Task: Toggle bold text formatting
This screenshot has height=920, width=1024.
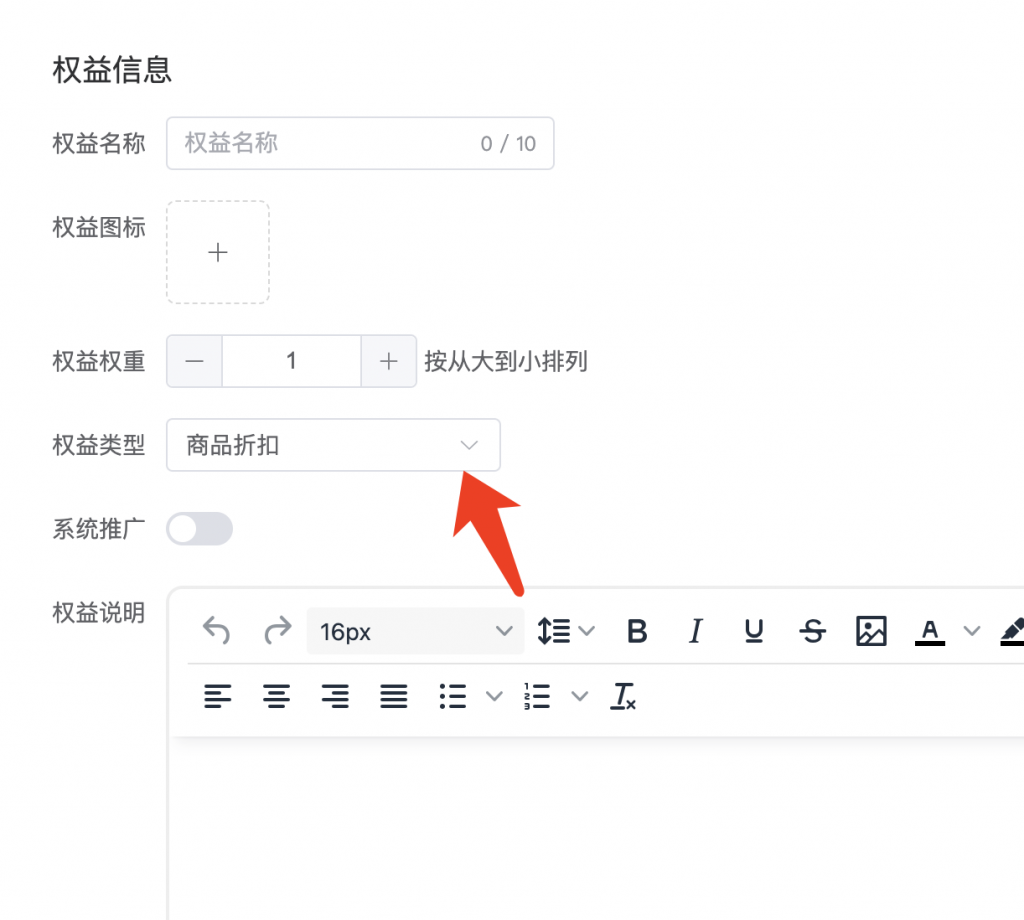Action: pos(637,631)
